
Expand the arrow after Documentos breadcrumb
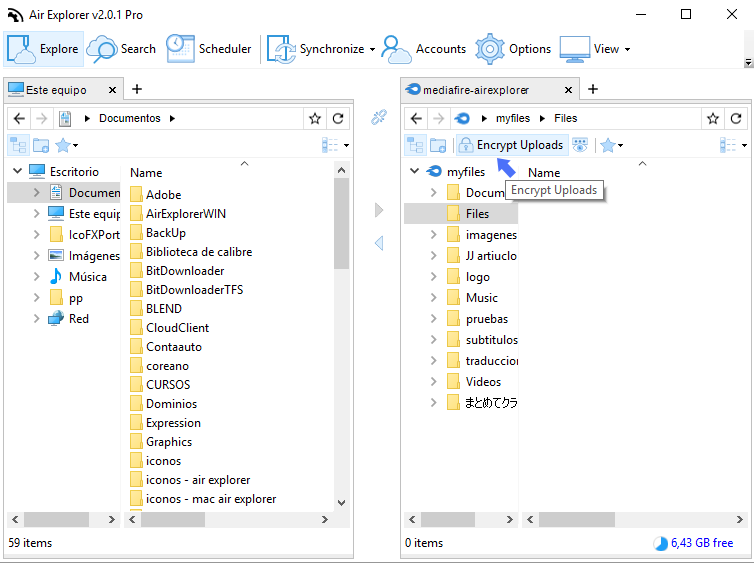(x=173, y=118)
